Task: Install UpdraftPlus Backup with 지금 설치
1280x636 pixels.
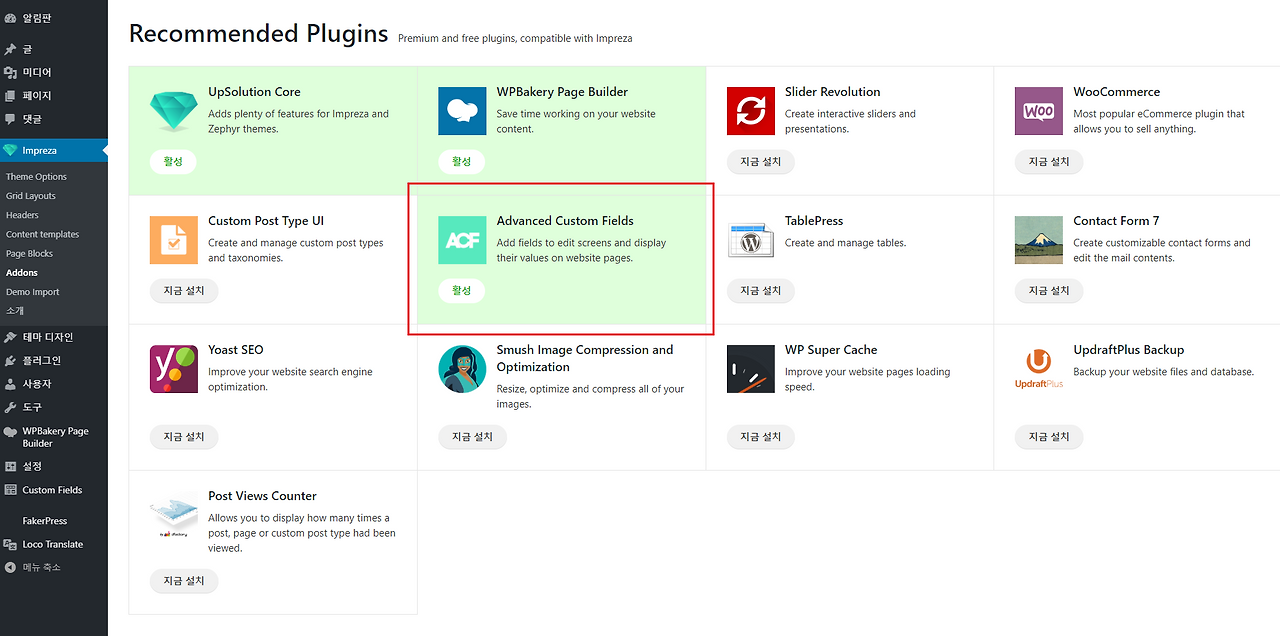Action: [1049, 436]
